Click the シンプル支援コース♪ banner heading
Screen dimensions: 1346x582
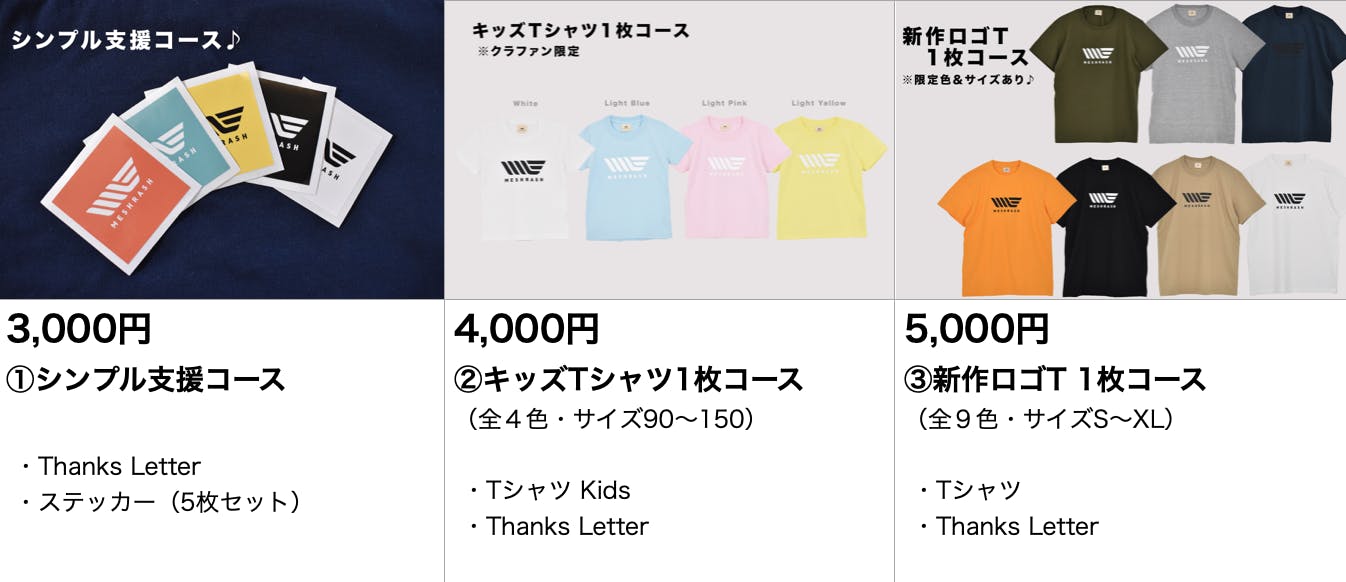pyautogui.click(x=127, y=41)
